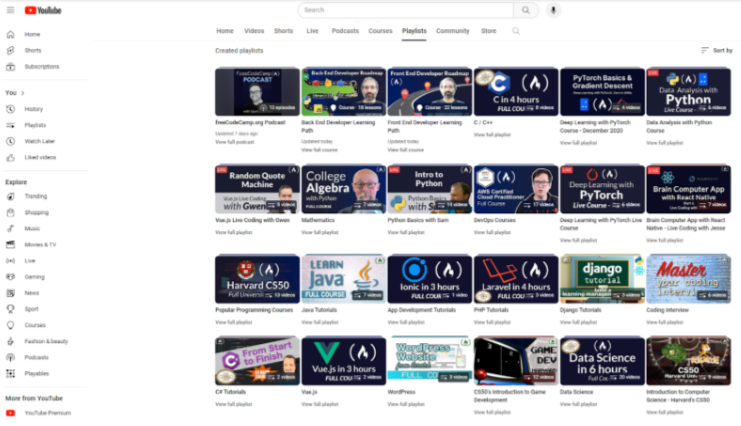Click the Coding Interview playlist title
The width and height of the screenshot is (741, 426).
667,310
